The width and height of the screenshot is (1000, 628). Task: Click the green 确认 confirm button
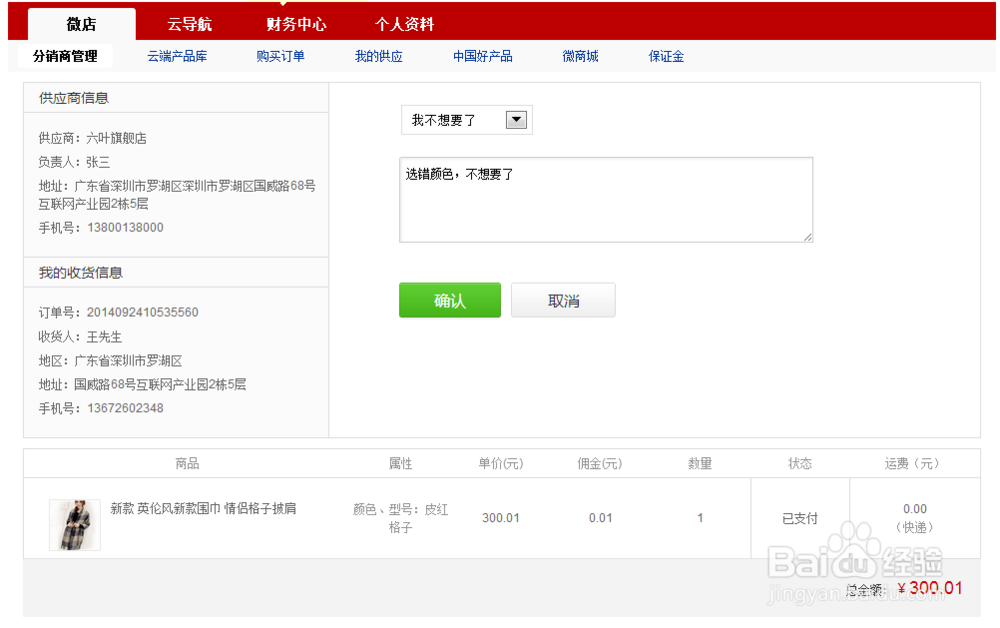pyautogui.click(x=449, y=300)
